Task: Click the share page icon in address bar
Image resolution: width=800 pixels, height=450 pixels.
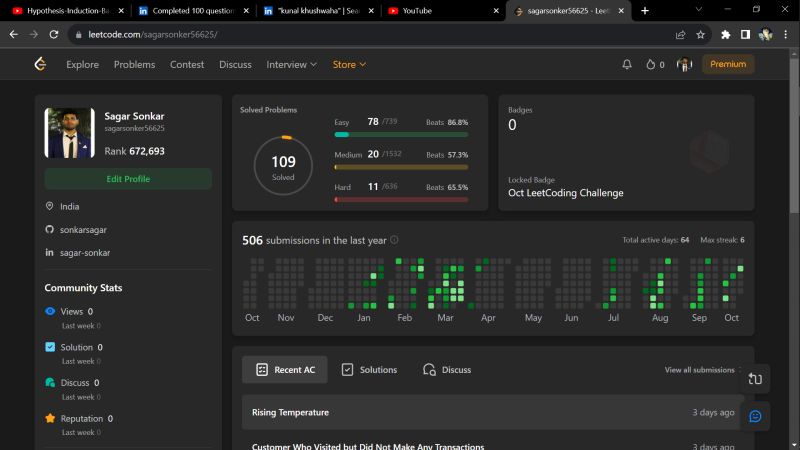Action: pos(680,35)
